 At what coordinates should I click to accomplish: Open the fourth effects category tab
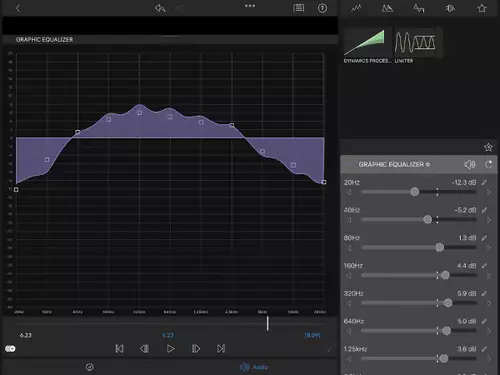click(450, 8)
